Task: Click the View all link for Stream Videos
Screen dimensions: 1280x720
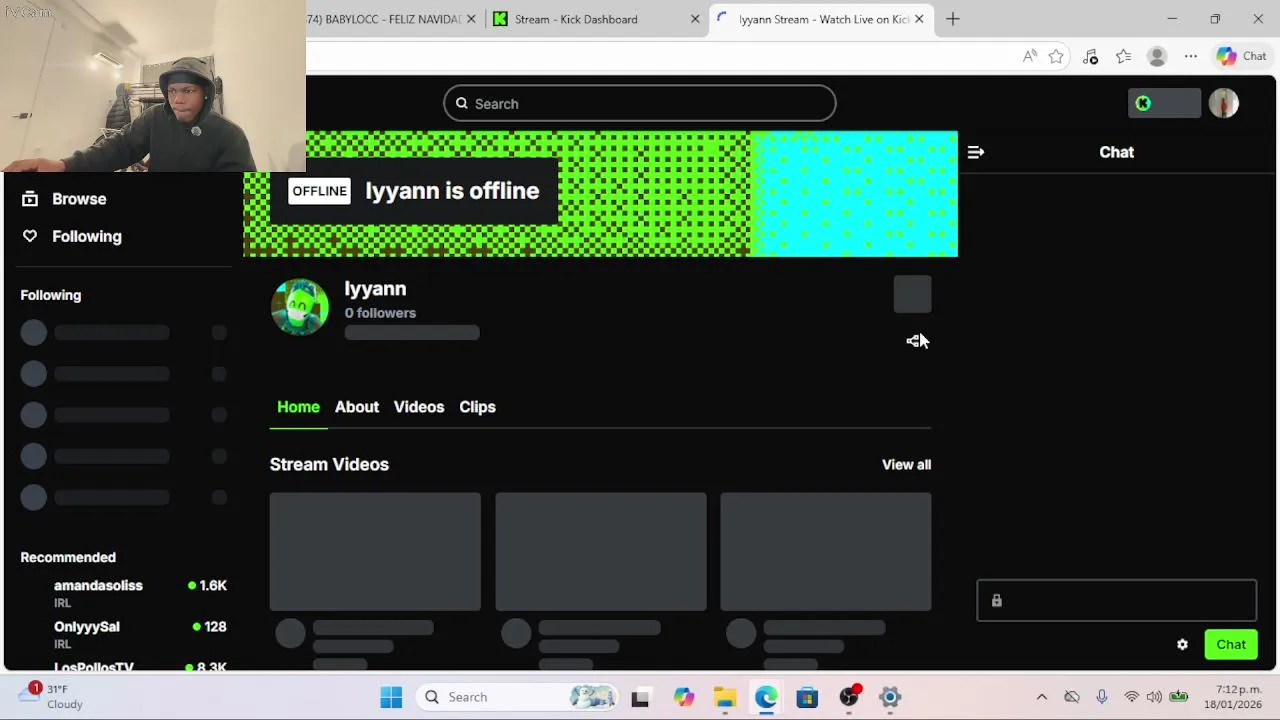Action: tap(906, 464)
